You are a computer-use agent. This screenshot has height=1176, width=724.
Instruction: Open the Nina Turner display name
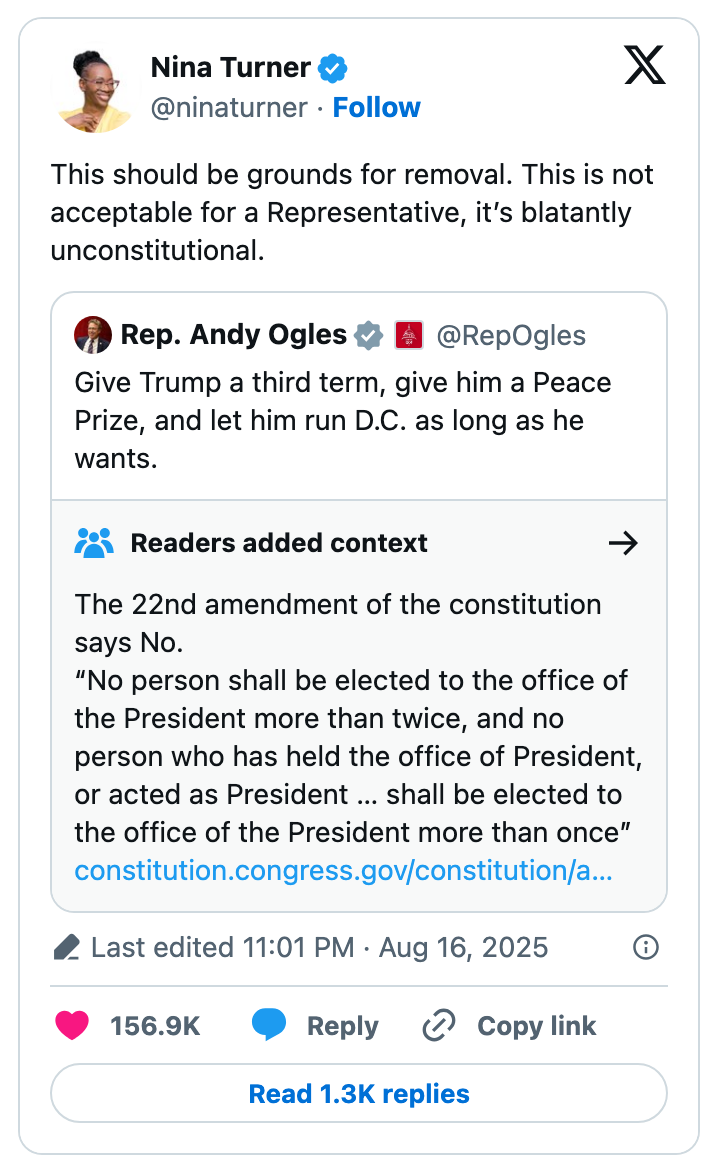click(x=230, y=68)
